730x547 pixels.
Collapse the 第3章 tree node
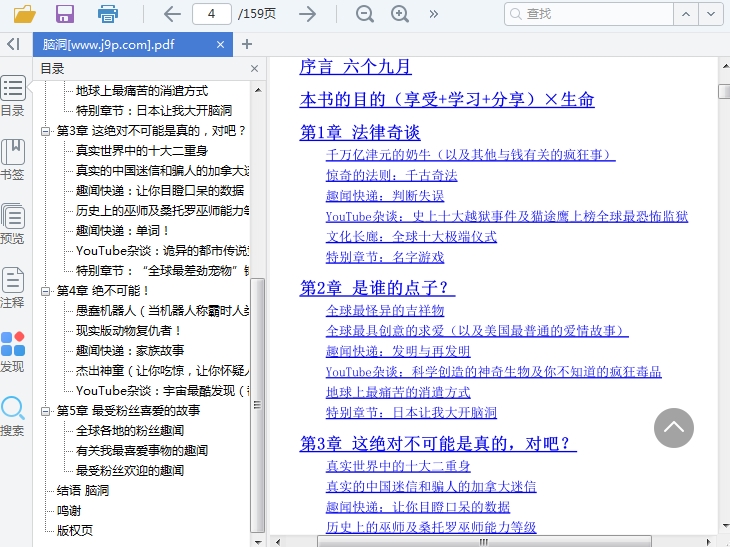(46, 131)
